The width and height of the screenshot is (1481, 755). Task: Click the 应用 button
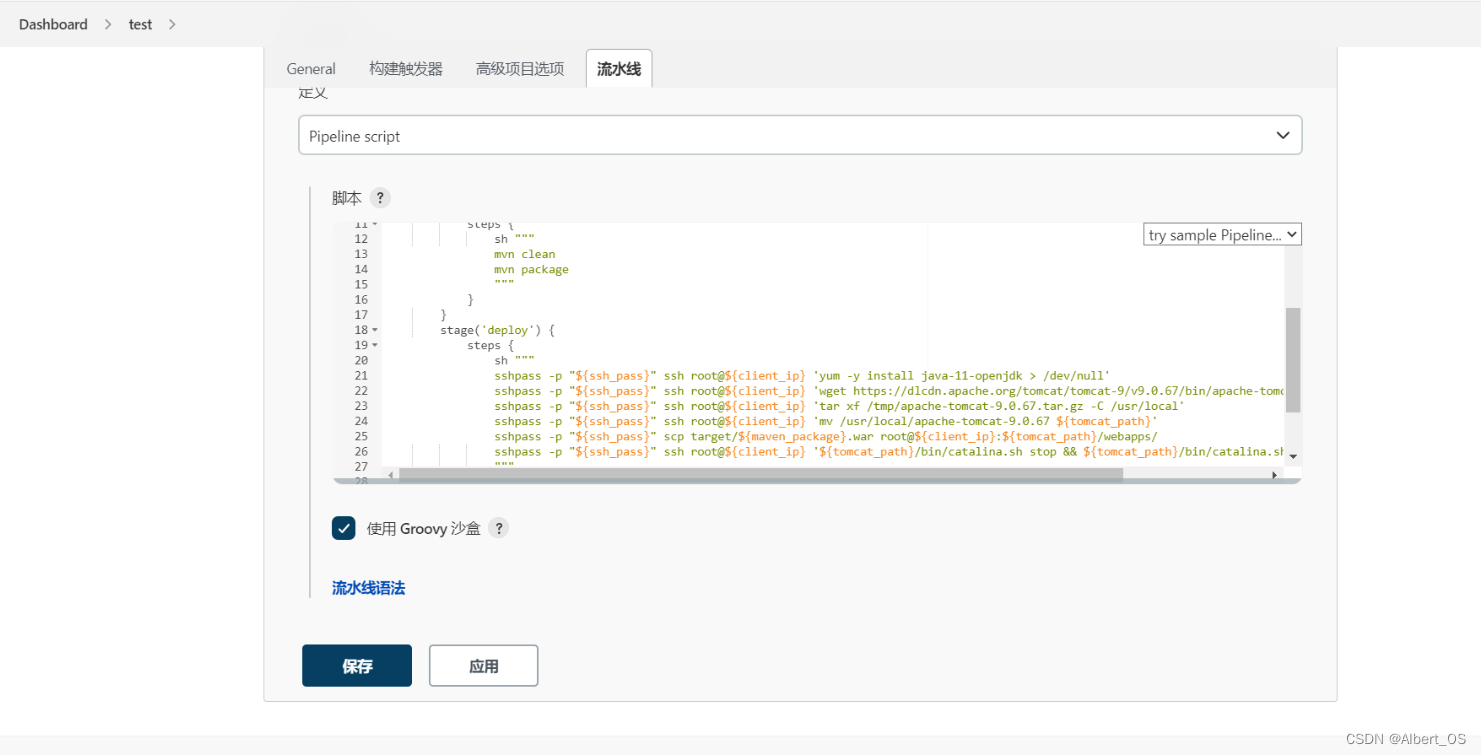click(484, 666)
